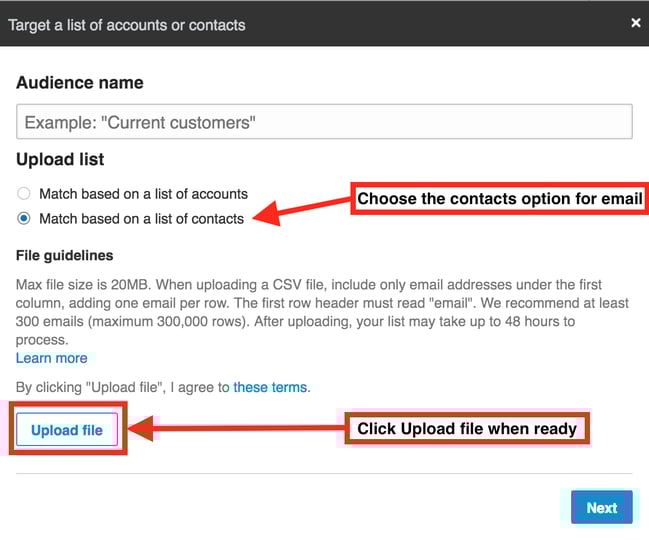
Task: Click the red arrow pointing at Upload file
Action: tap(238, 430)
